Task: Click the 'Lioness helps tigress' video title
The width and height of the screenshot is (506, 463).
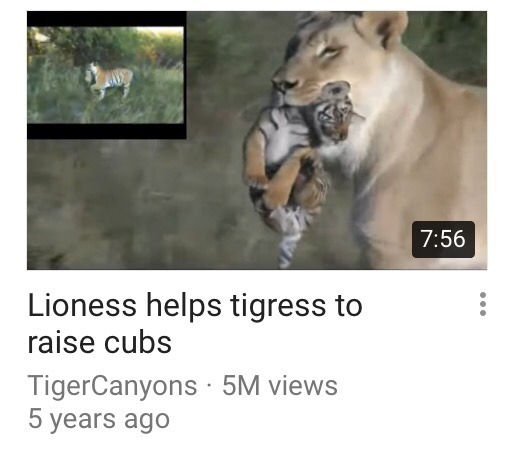Action: coord(195,323)
